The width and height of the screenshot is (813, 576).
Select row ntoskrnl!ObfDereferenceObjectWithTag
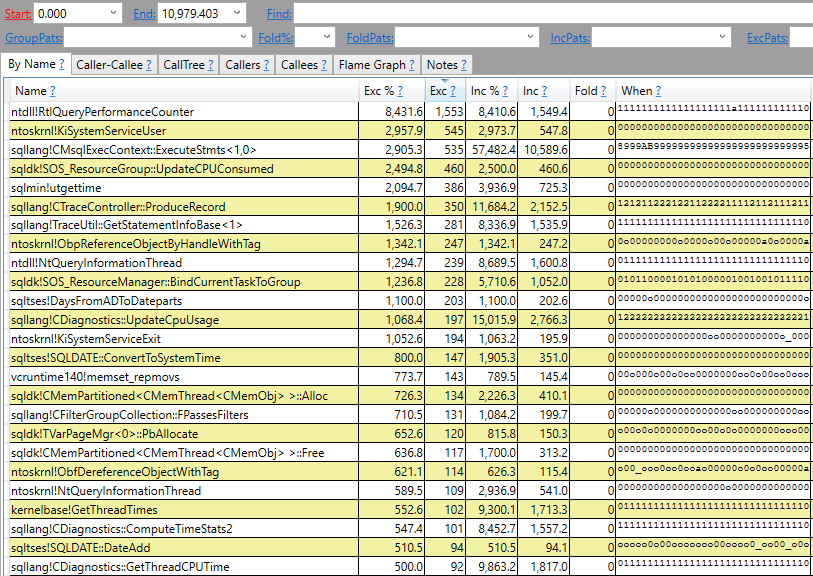coord(410,472)
